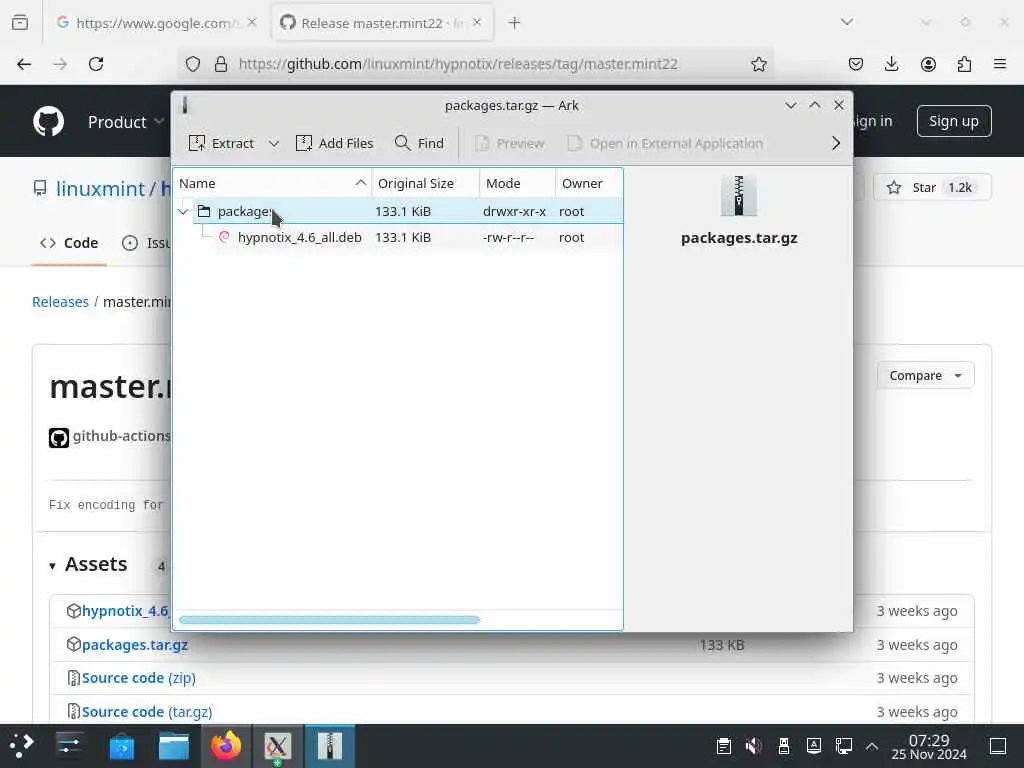This screenshot has height=768, width=1024.
Task: Open the GitHub Product menu
Action: pos(125,122)
